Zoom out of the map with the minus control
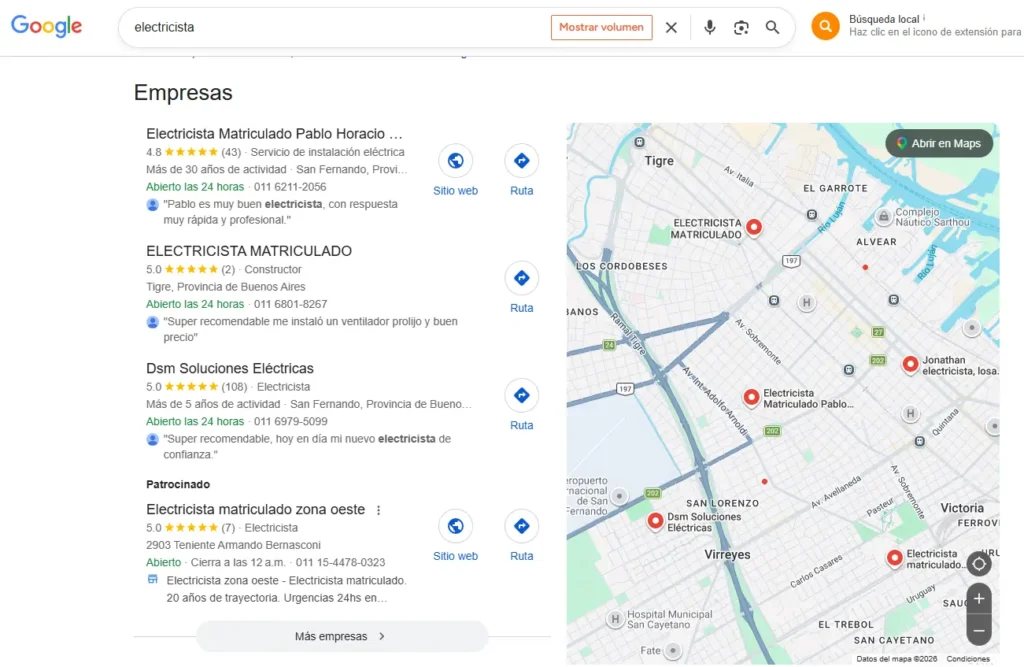 [978, 630]
